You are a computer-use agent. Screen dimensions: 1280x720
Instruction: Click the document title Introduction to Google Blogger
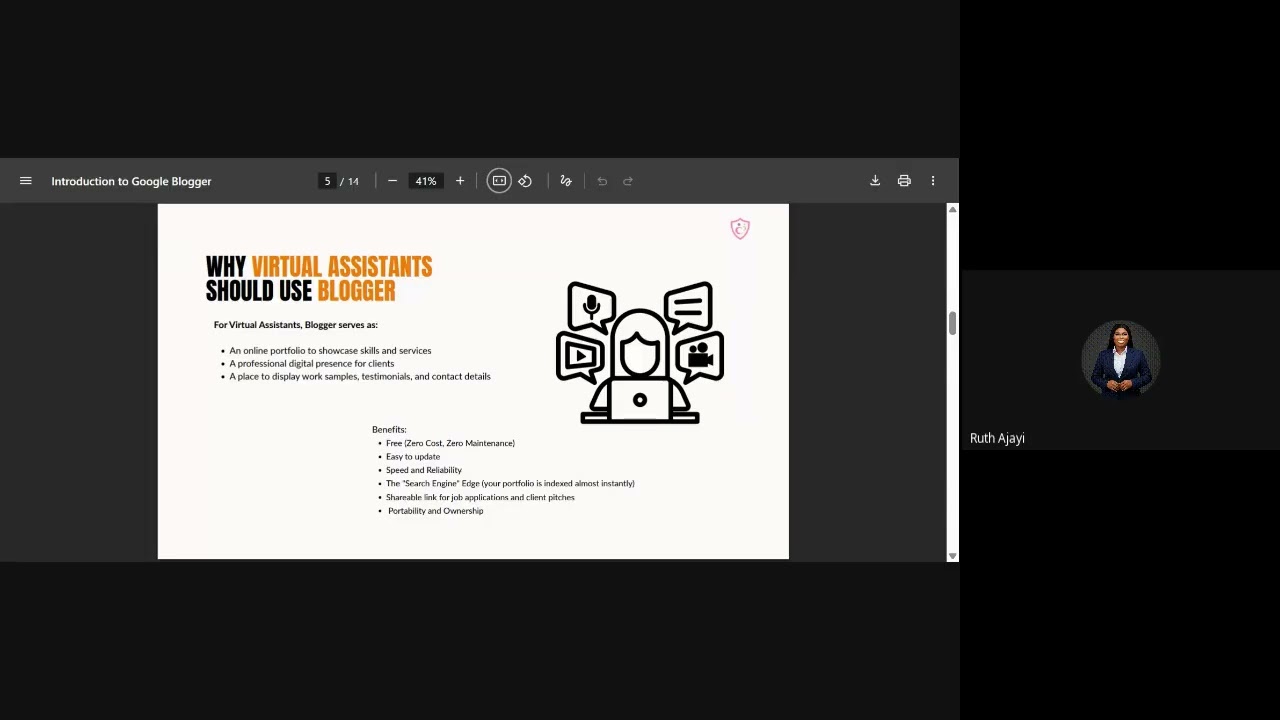(131, 181)
